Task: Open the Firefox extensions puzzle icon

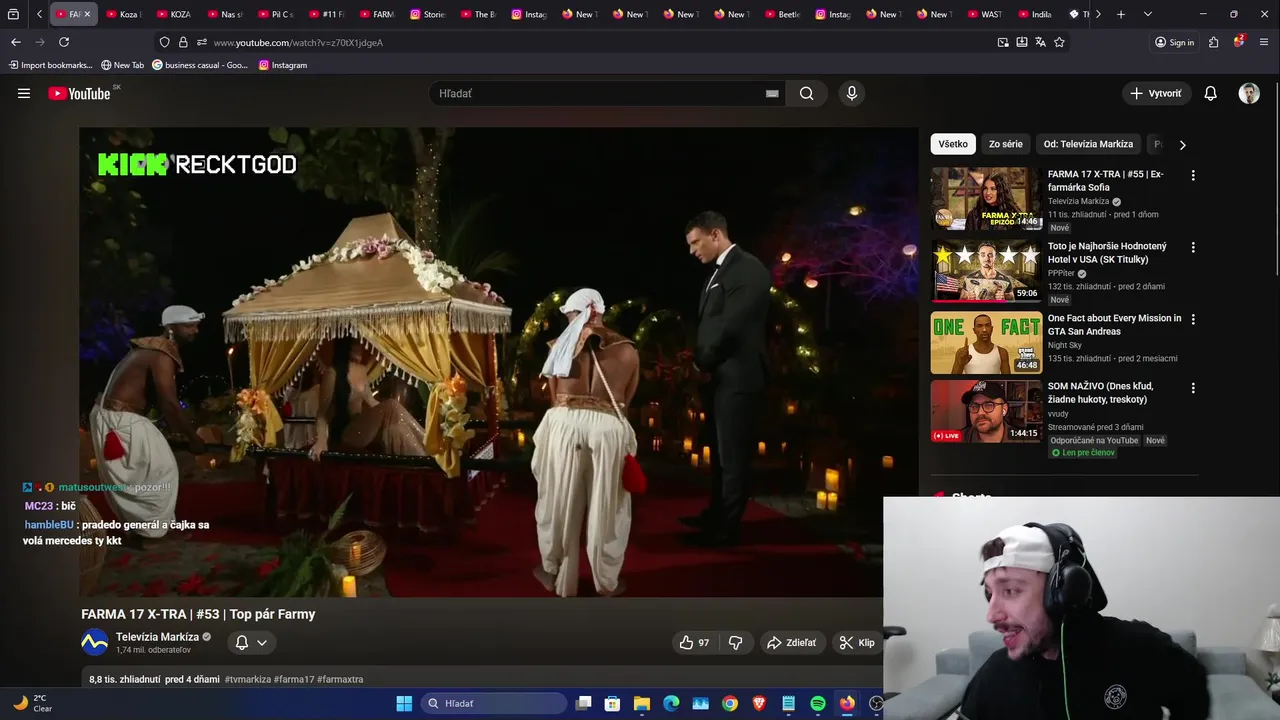Action: (x=1213, y=42)
